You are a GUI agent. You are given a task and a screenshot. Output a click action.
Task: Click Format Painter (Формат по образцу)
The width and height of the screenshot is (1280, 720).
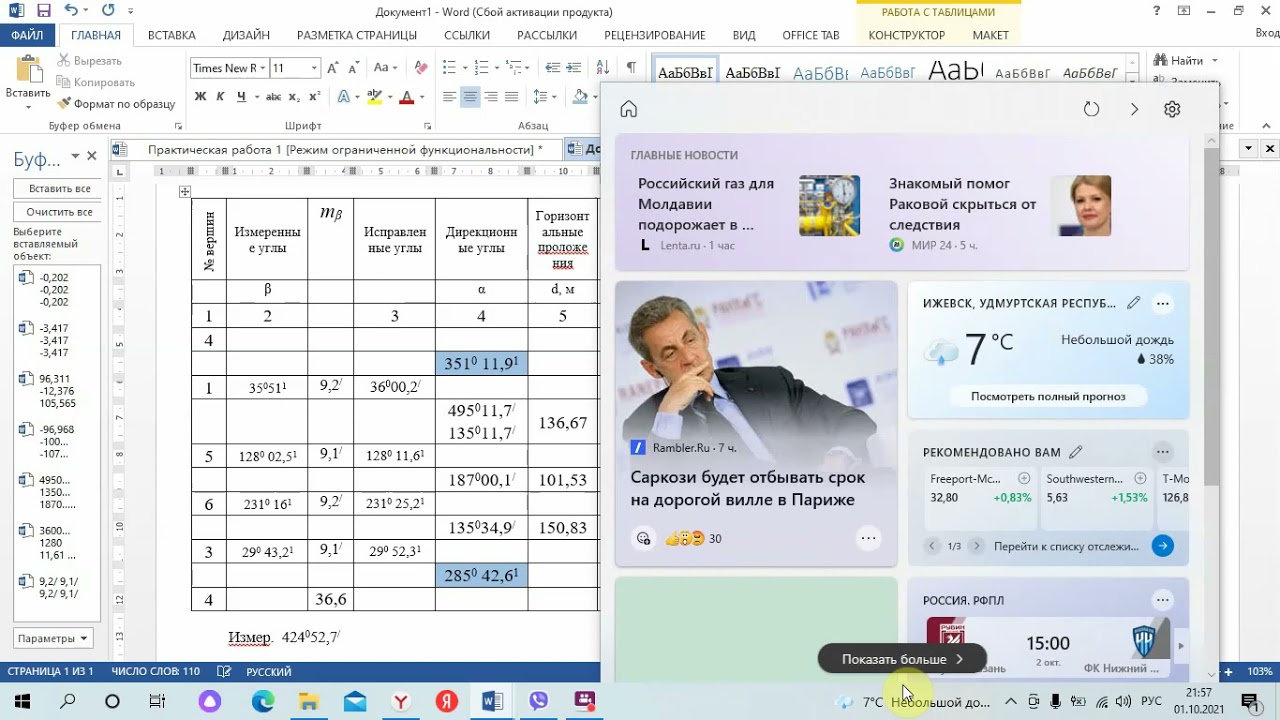click(116, 104)
